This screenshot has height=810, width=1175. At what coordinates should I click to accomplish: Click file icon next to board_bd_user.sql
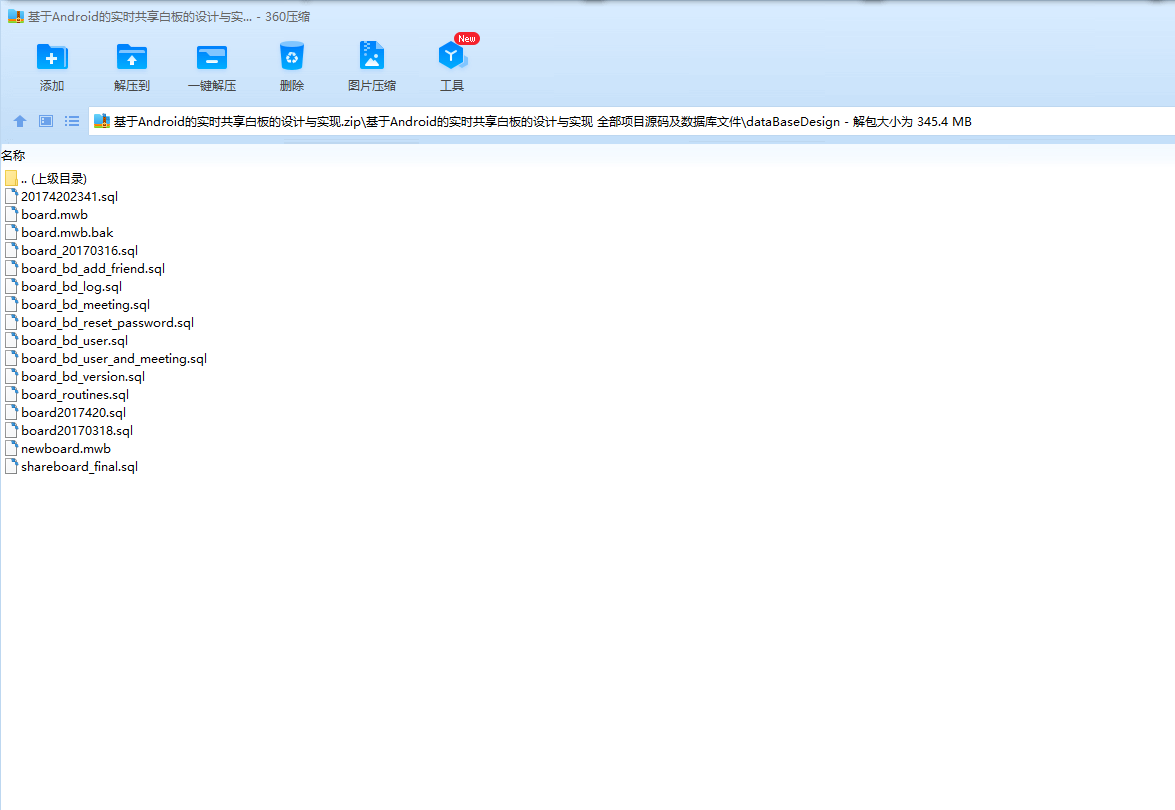11,340
